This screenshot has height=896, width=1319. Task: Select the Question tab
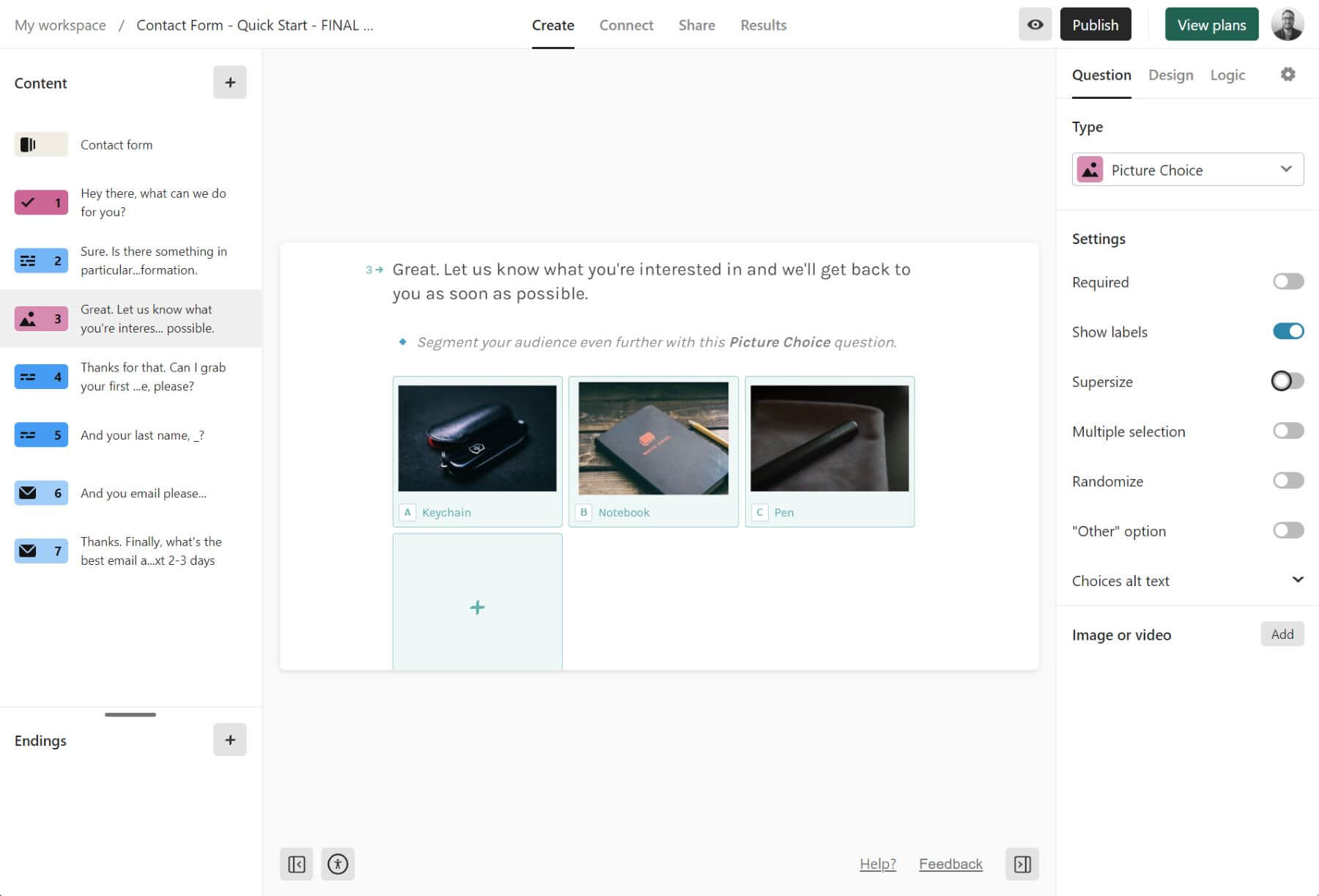coord(1101,75)
